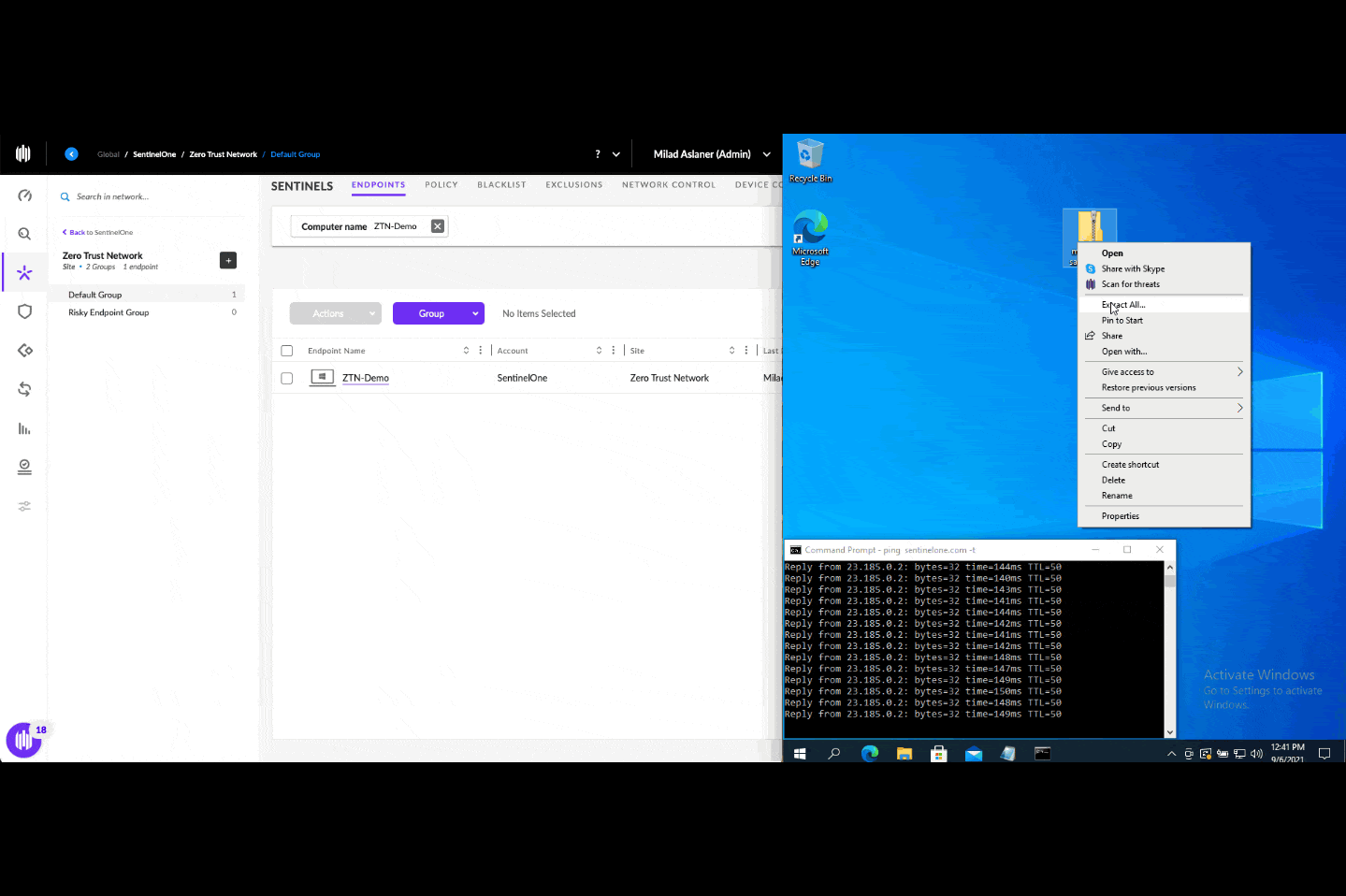Open Microsoft Edge from the Windows taskbar
This screenshot has height=896, width=1346.
tap(869, 754)
